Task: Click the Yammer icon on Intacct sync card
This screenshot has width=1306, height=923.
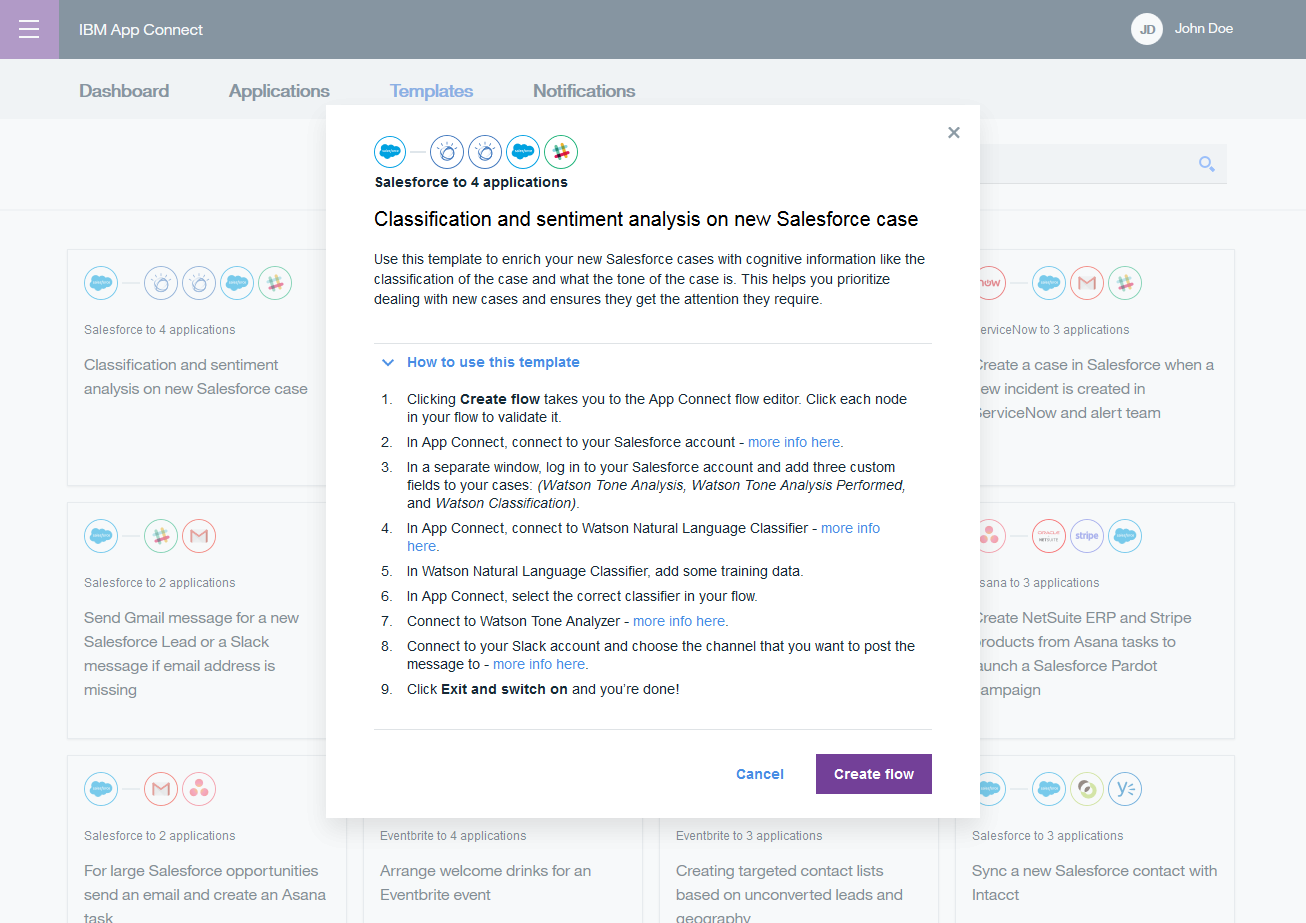Action: [x=1125, y=789]
